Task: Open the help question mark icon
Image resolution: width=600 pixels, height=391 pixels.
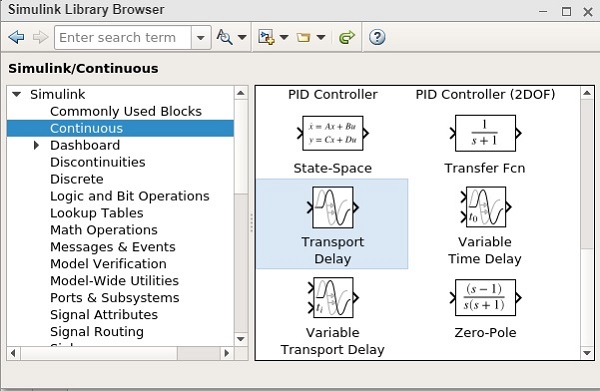Action: tap(377, 37)
